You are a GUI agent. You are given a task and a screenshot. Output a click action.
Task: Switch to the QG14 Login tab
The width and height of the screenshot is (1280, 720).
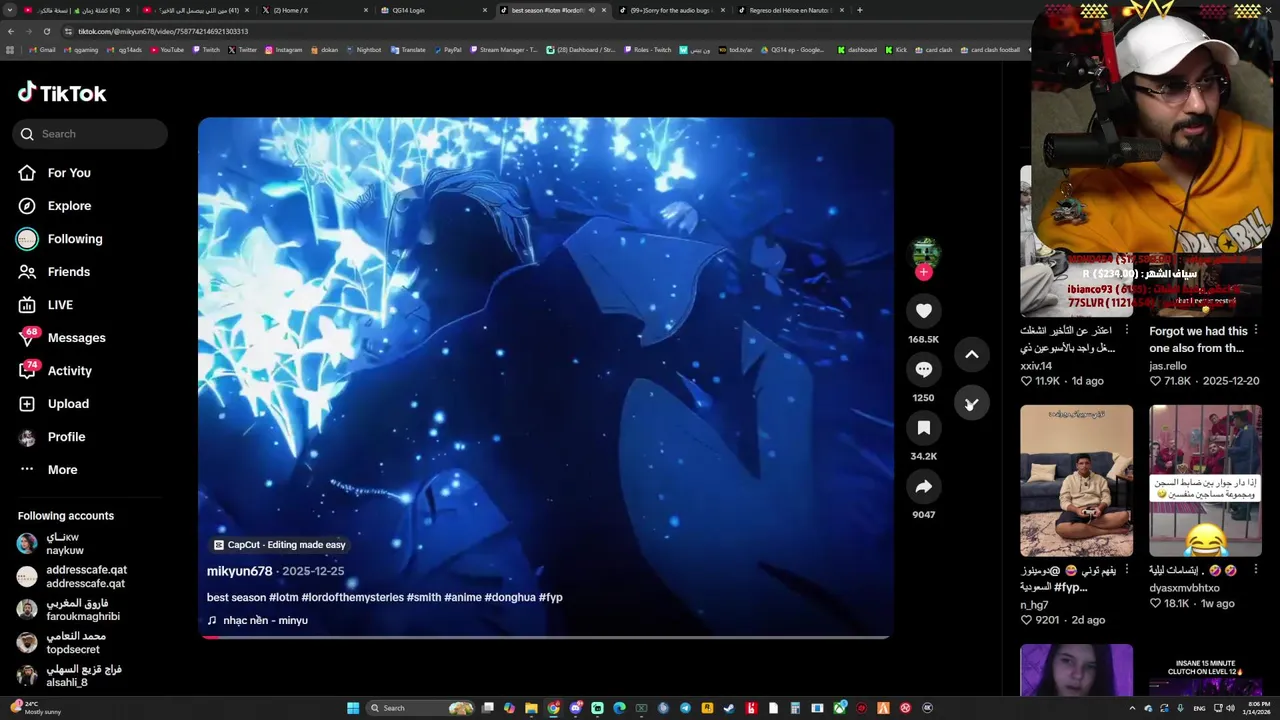click(x=435, y=10)
